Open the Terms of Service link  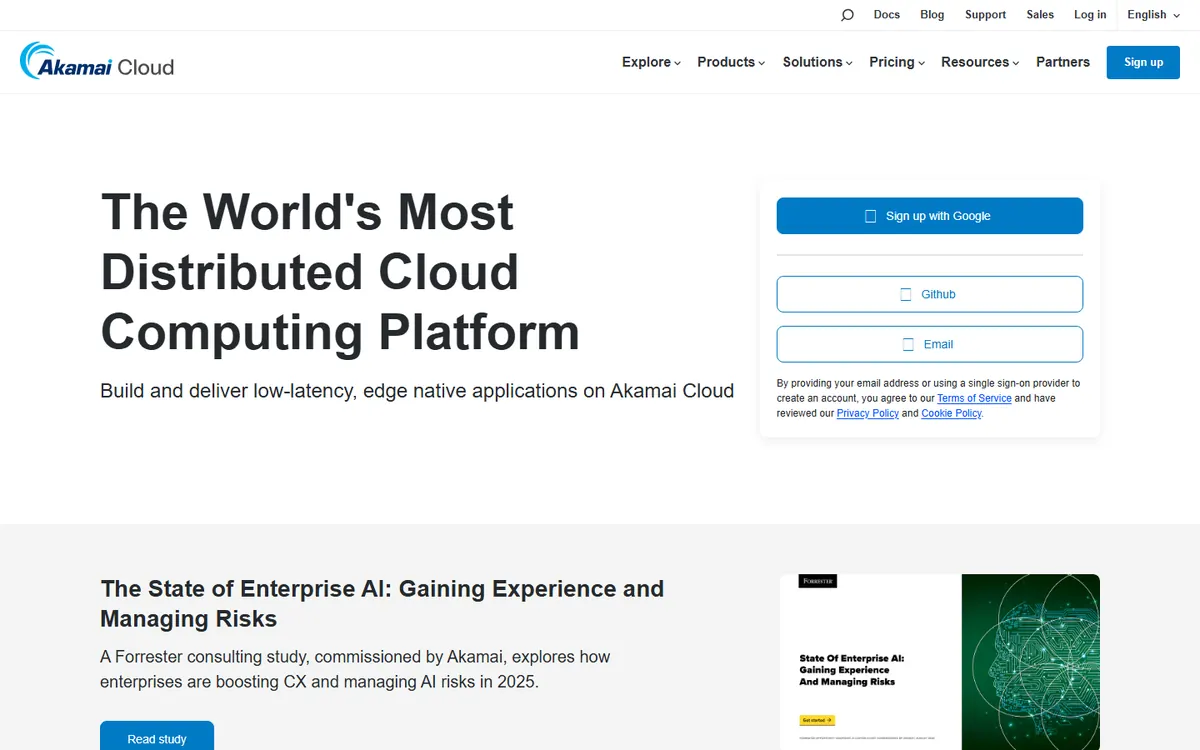(x=974, y=398)
